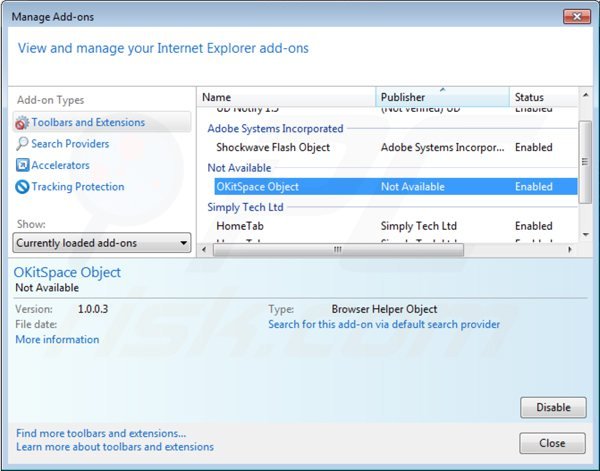Click the Adobe Systems Incorporated group header
This screenshot has height=471, width=600.
(x=275, y=129)
